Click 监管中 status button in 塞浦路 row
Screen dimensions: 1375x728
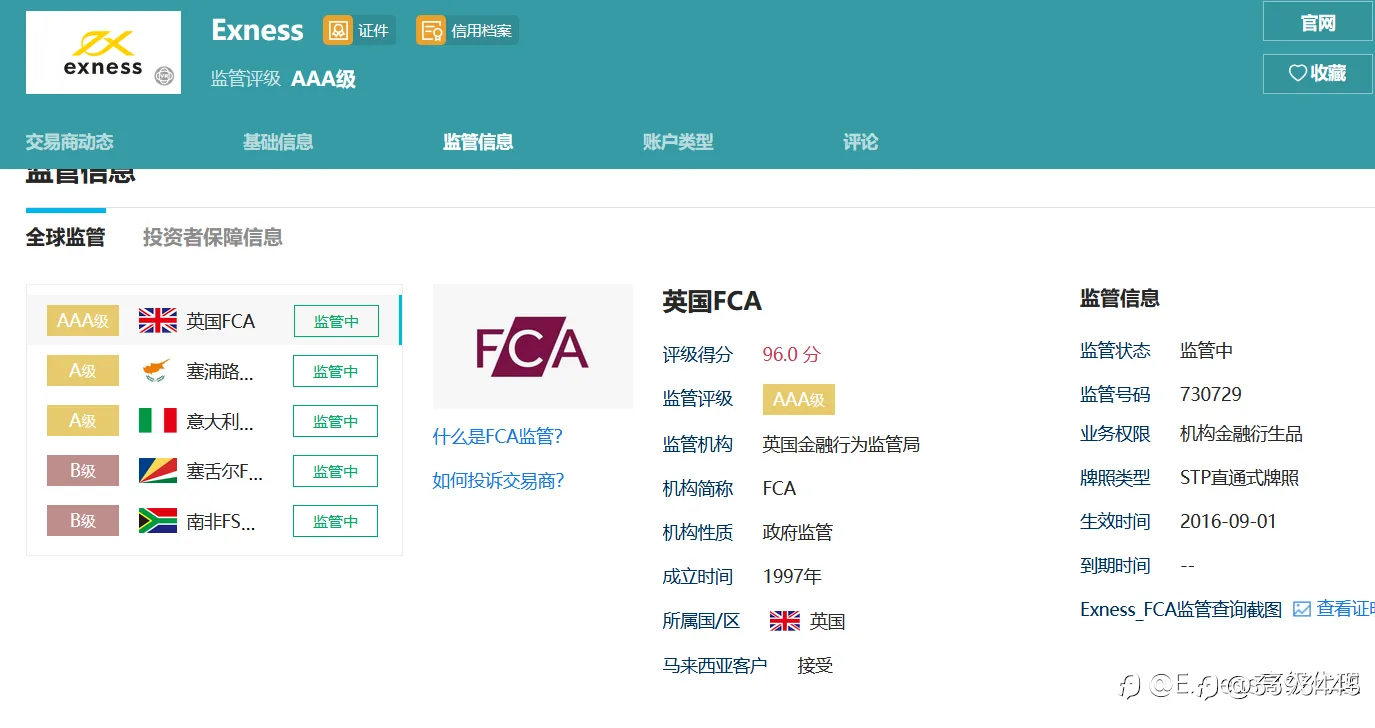click(336, 371)
